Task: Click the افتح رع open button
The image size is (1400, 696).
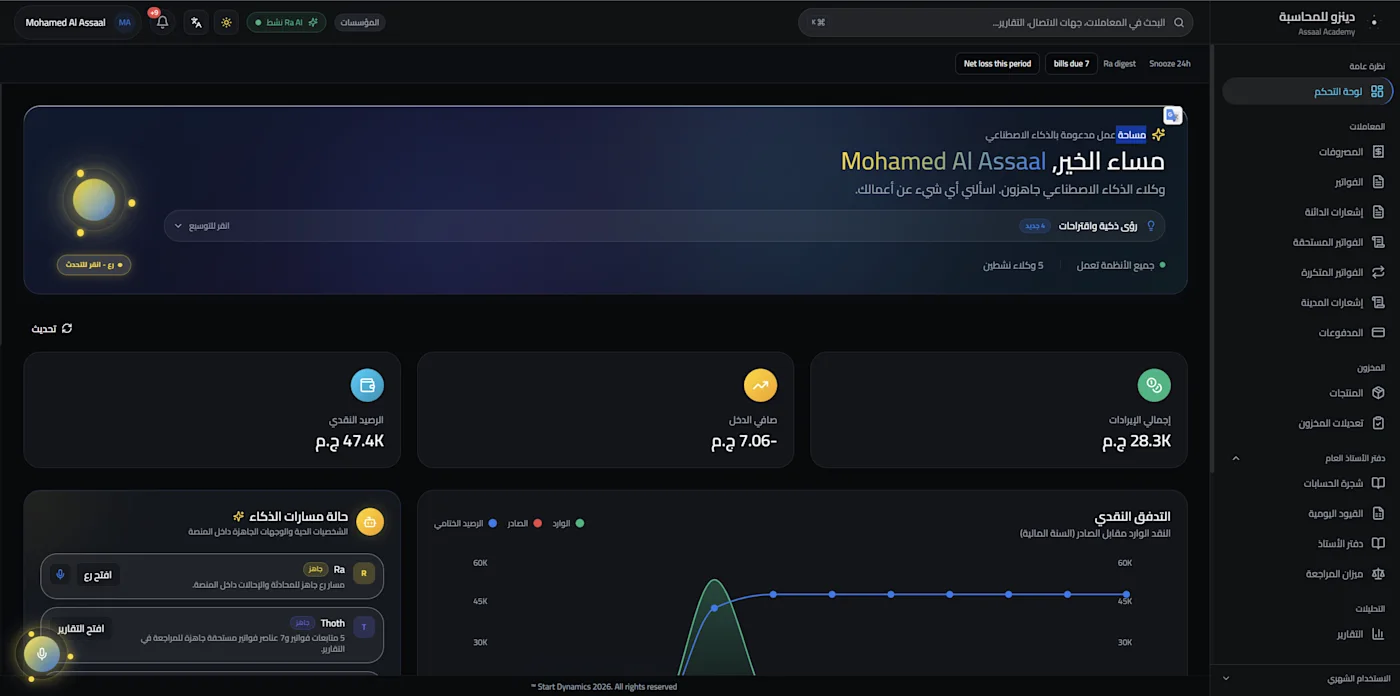Action: tap(98, 575)
